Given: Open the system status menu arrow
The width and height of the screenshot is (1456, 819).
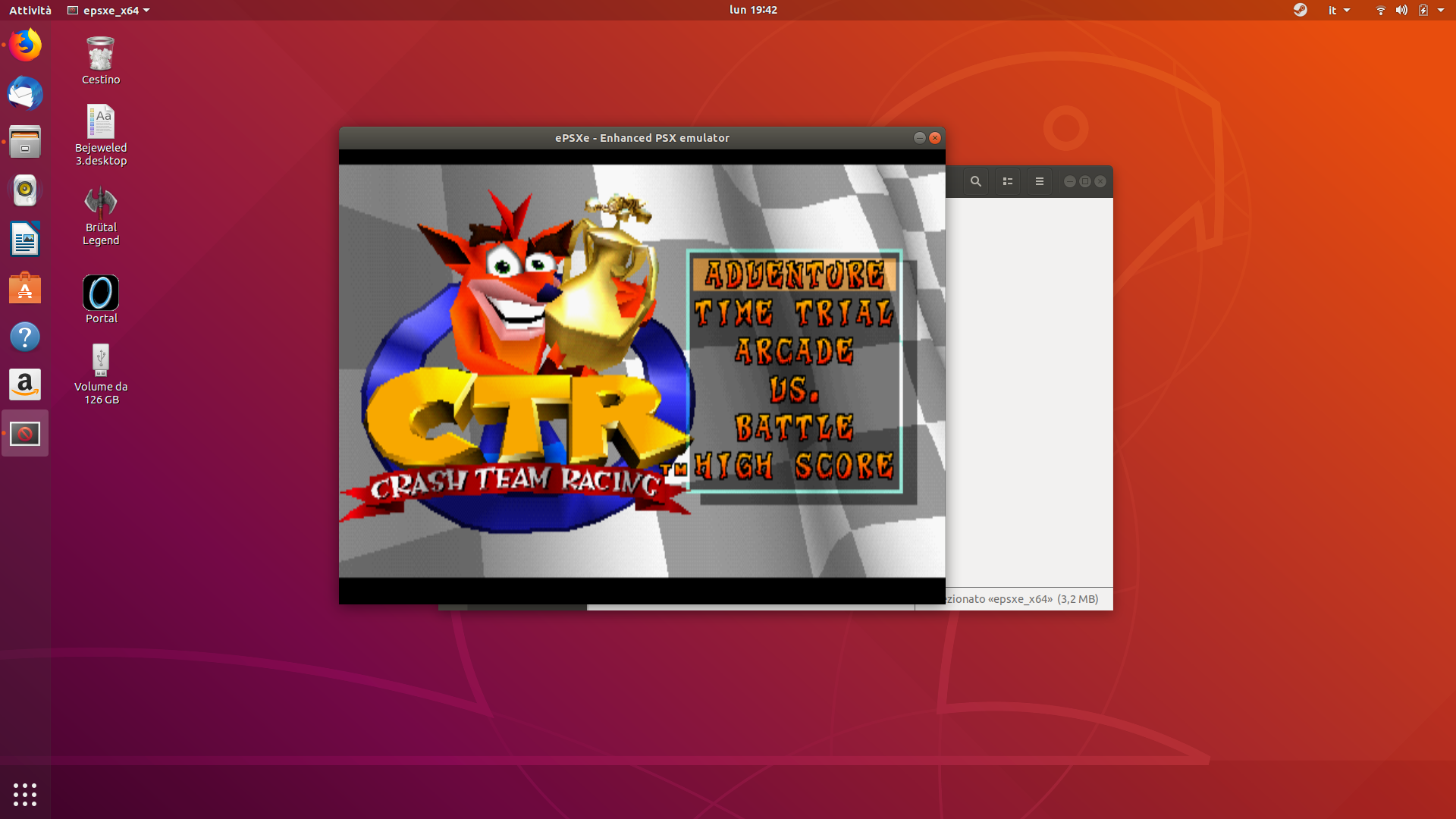Looking at the screenshot, I should (x=1441, y=10).
